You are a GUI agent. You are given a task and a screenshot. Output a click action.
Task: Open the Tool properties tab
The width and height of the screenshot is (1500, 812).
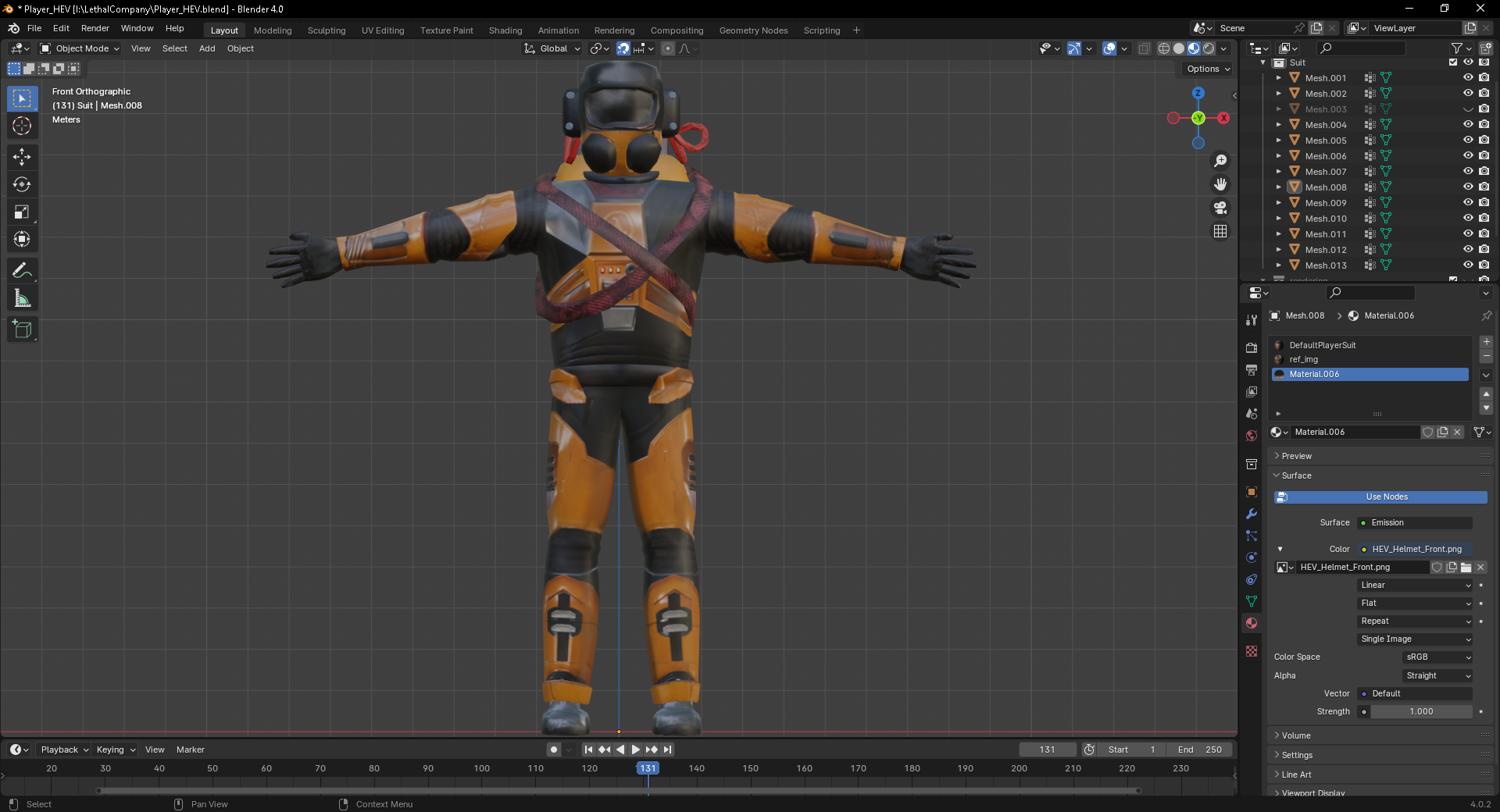pyautogui.click(x=1252, y=320)
